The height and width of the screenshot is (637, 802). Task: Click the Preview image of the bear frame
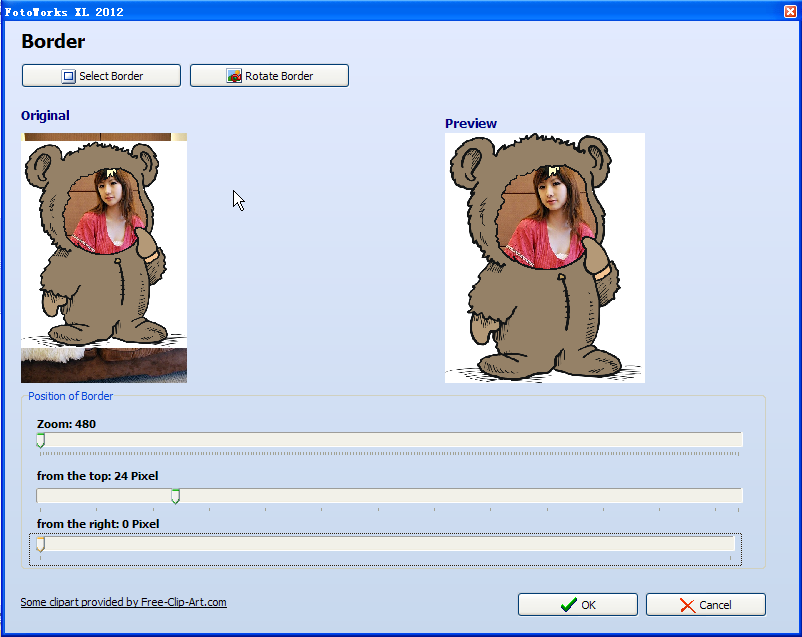(x=544, y=257)
